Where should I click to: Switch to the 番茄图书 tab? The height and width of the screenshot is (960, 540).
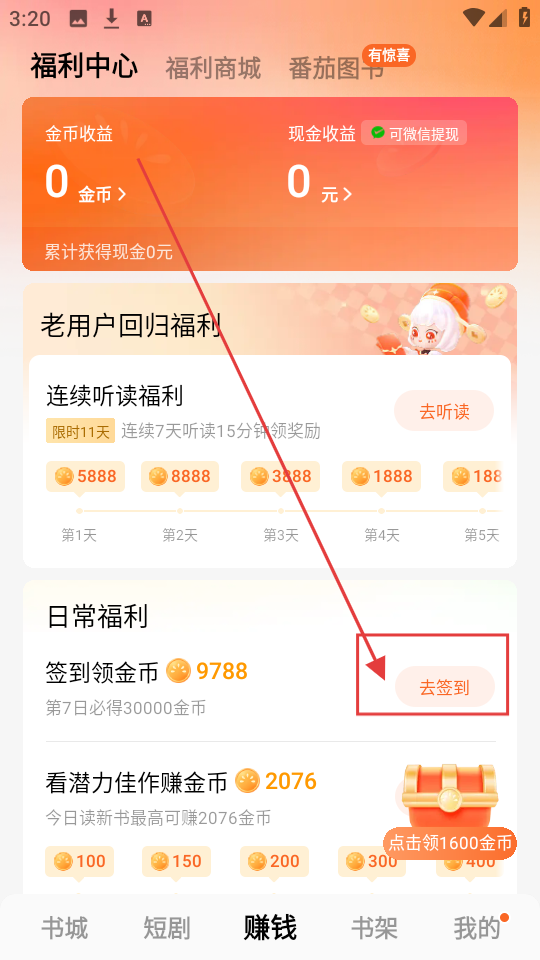[x=337, y=68]
